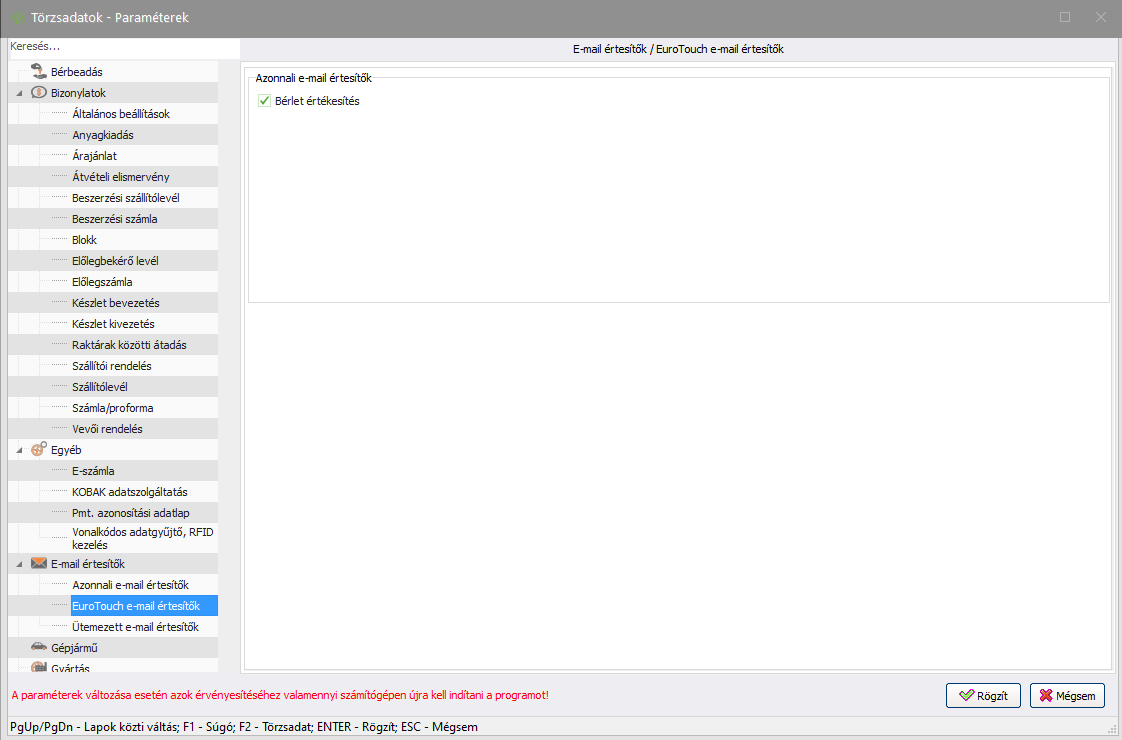The width and height of the screenshot is (1122, 740).
Task: Toggle the Bérlet értékesítés checkbox
Action: pyautogui.click(x=265, y=101)
